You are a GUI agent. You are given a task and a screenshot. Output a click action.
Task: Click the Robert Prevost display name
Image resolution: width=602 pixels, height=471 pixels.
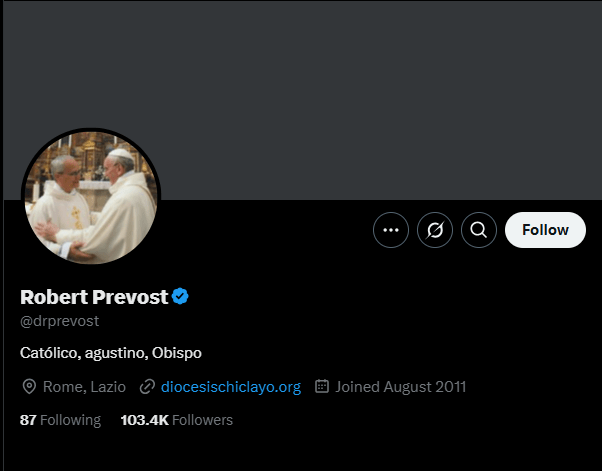[94, 296]
